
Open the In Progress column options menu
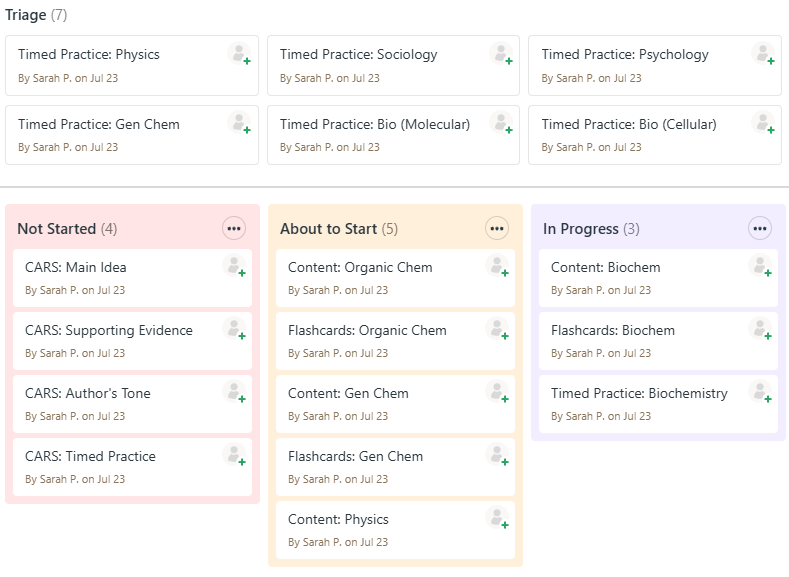click(x=760, y=228)
